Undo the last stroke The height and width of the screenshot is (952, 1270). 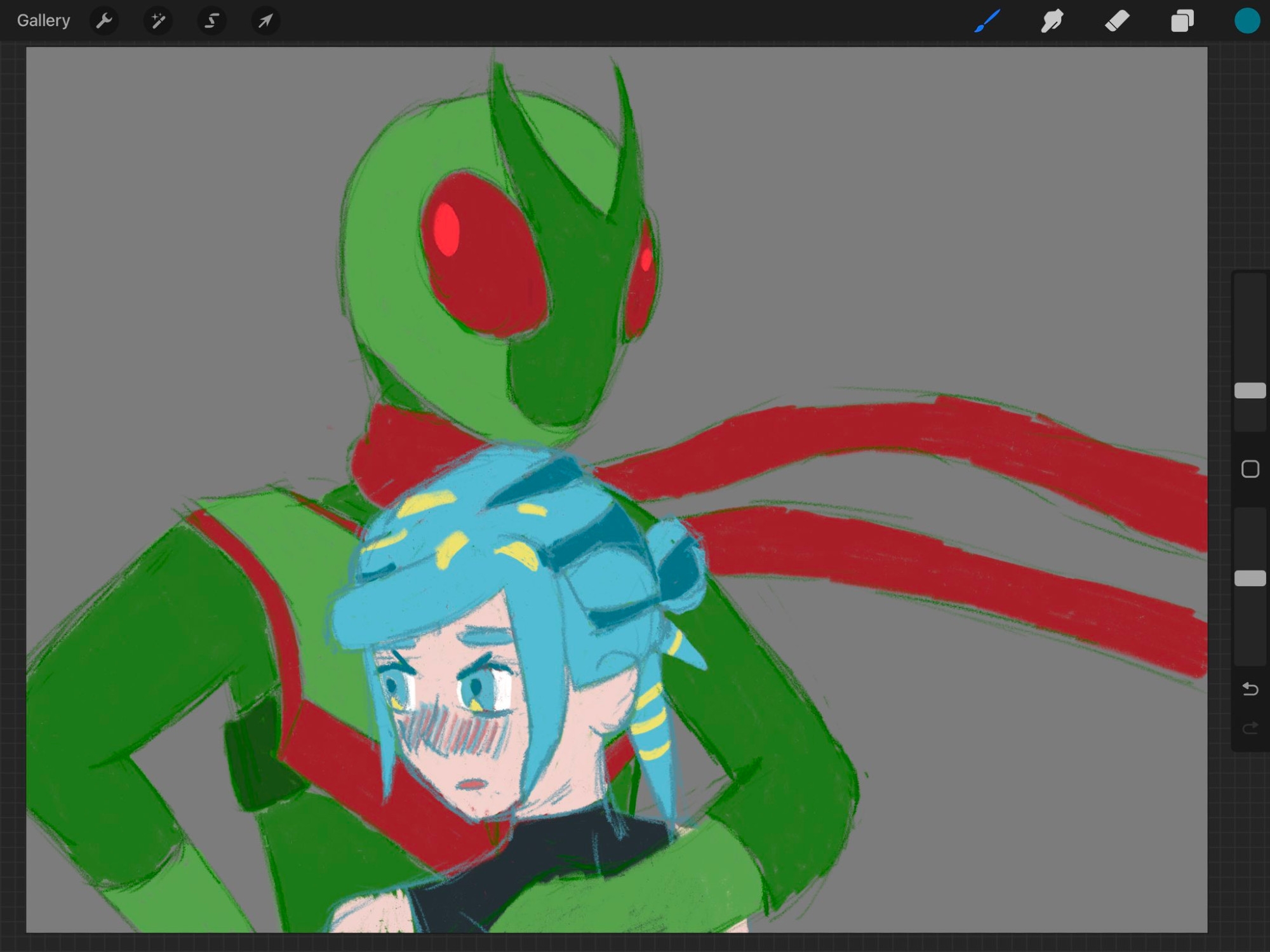pos(1250,688)
